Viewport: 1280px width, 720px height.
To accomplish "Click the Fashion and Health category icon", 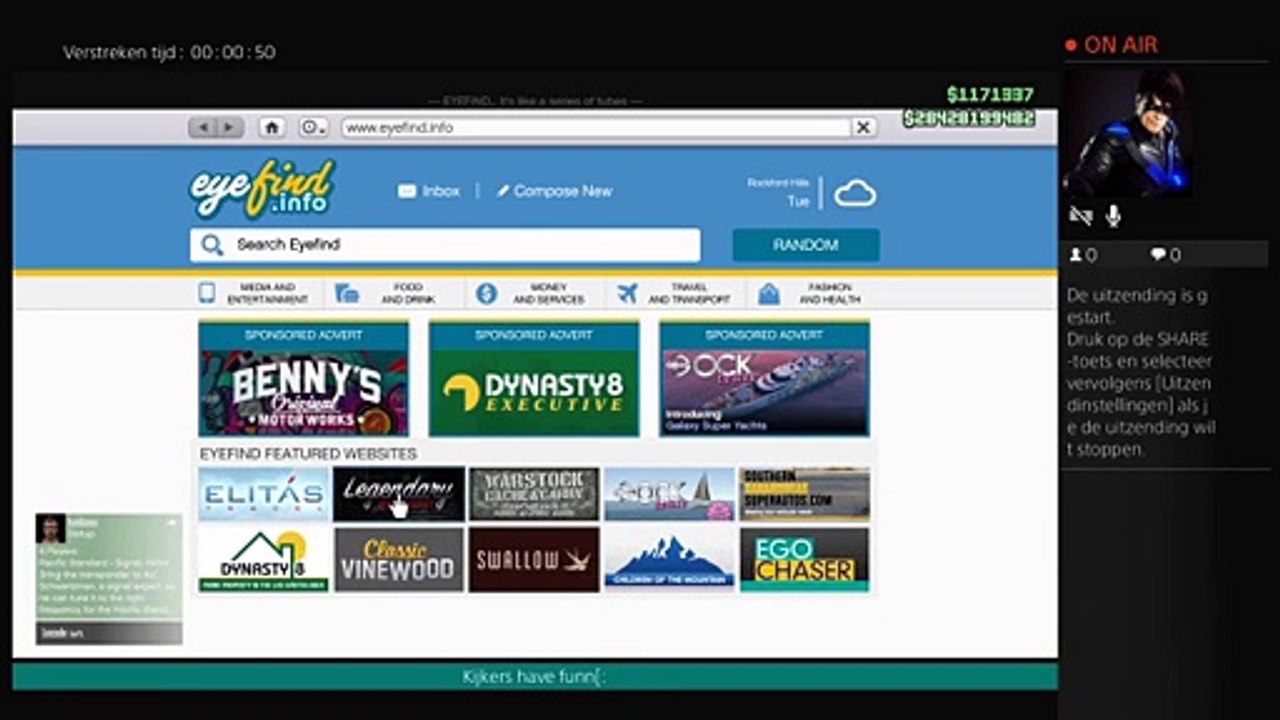I will 768,293.
